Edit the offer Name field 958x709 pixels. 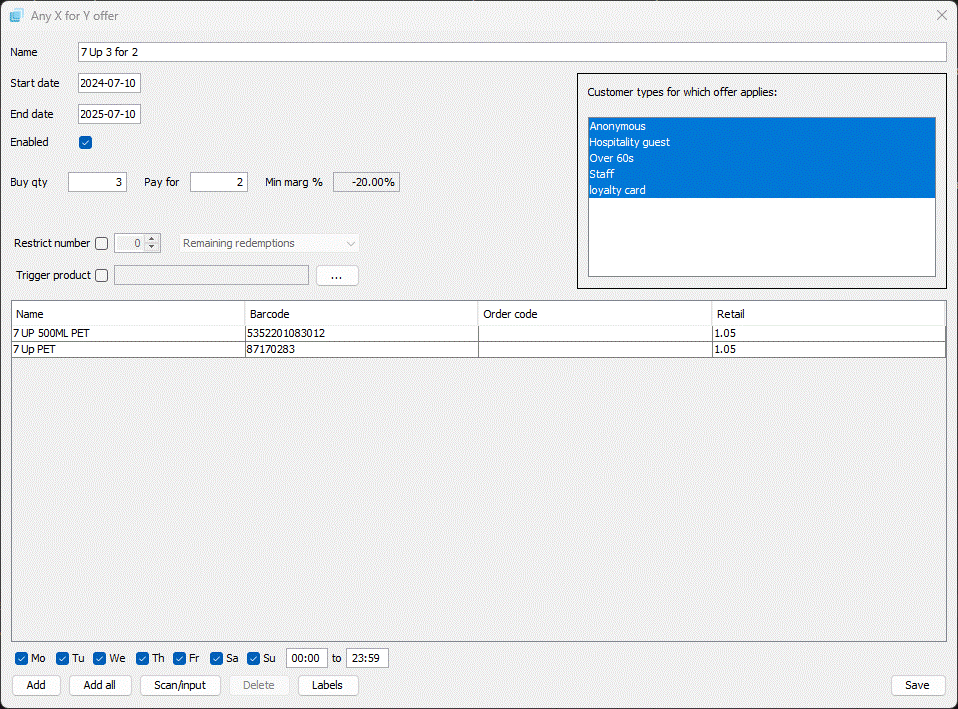point(512,52)
